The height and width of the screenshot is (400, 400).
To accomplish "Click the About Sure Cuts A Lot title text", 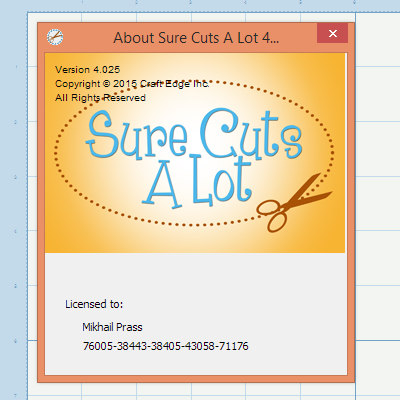I will click(196, 38).
